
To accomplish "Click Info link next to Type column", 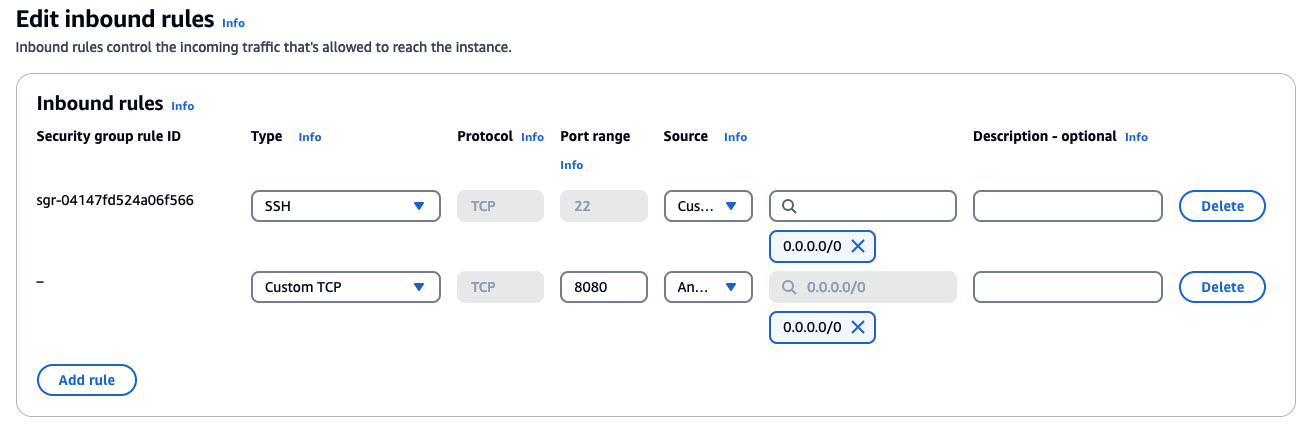I will (x=310, y=137).
